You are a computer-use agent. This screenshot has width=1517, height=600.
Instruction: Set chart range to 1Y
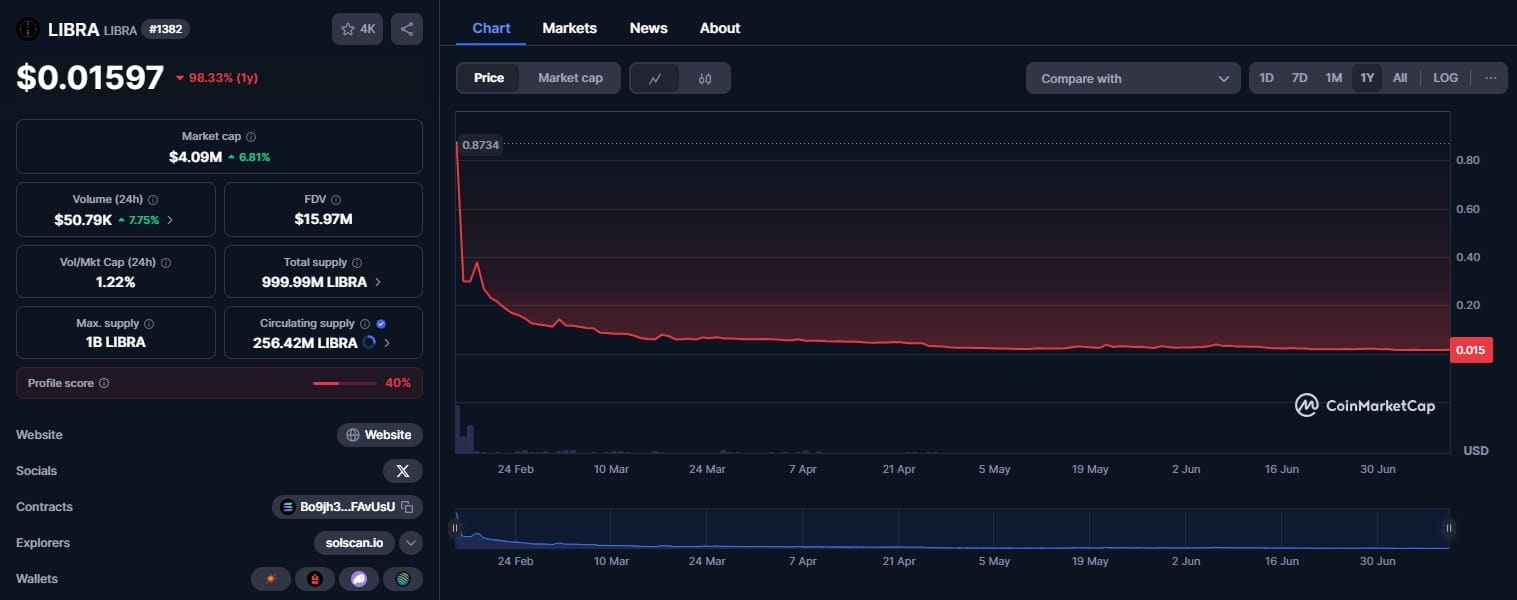1367,78
